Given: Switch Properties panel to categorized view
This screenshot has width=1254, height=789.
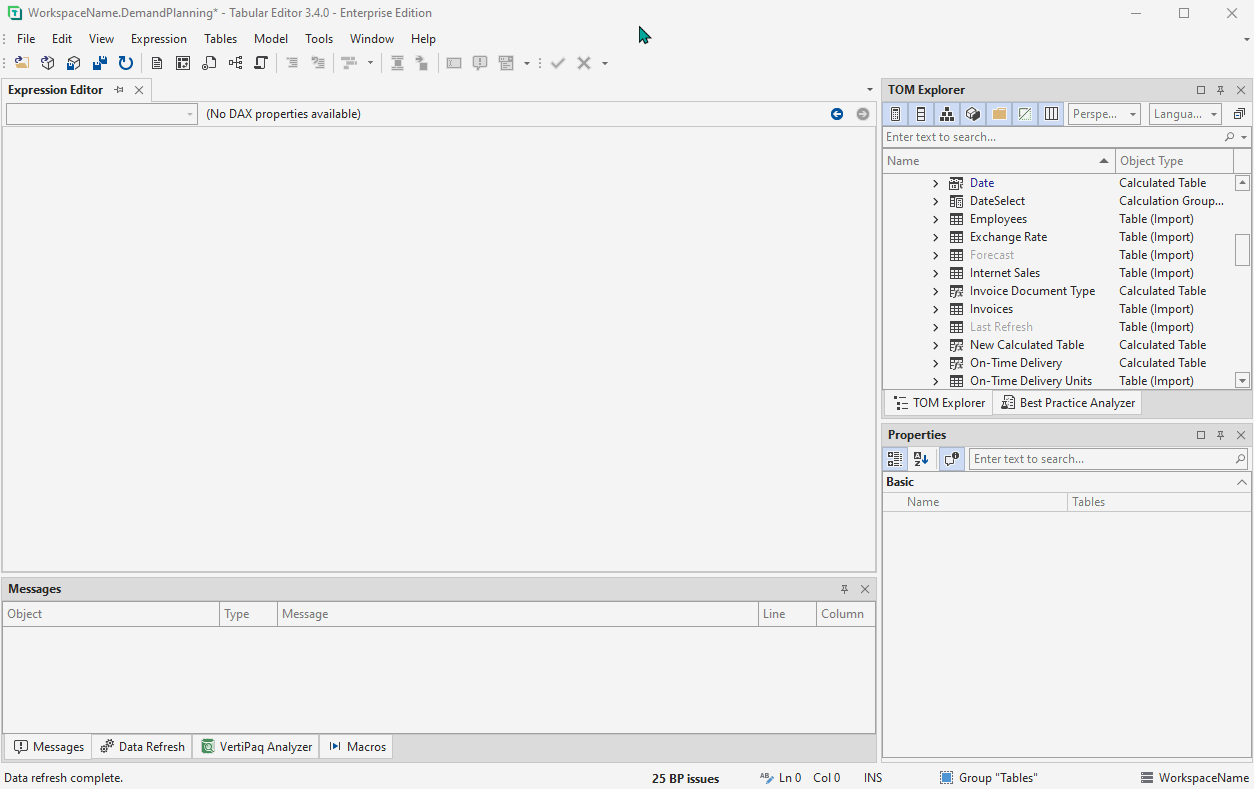Looking at the screenshot, I should tap(895, 459).
